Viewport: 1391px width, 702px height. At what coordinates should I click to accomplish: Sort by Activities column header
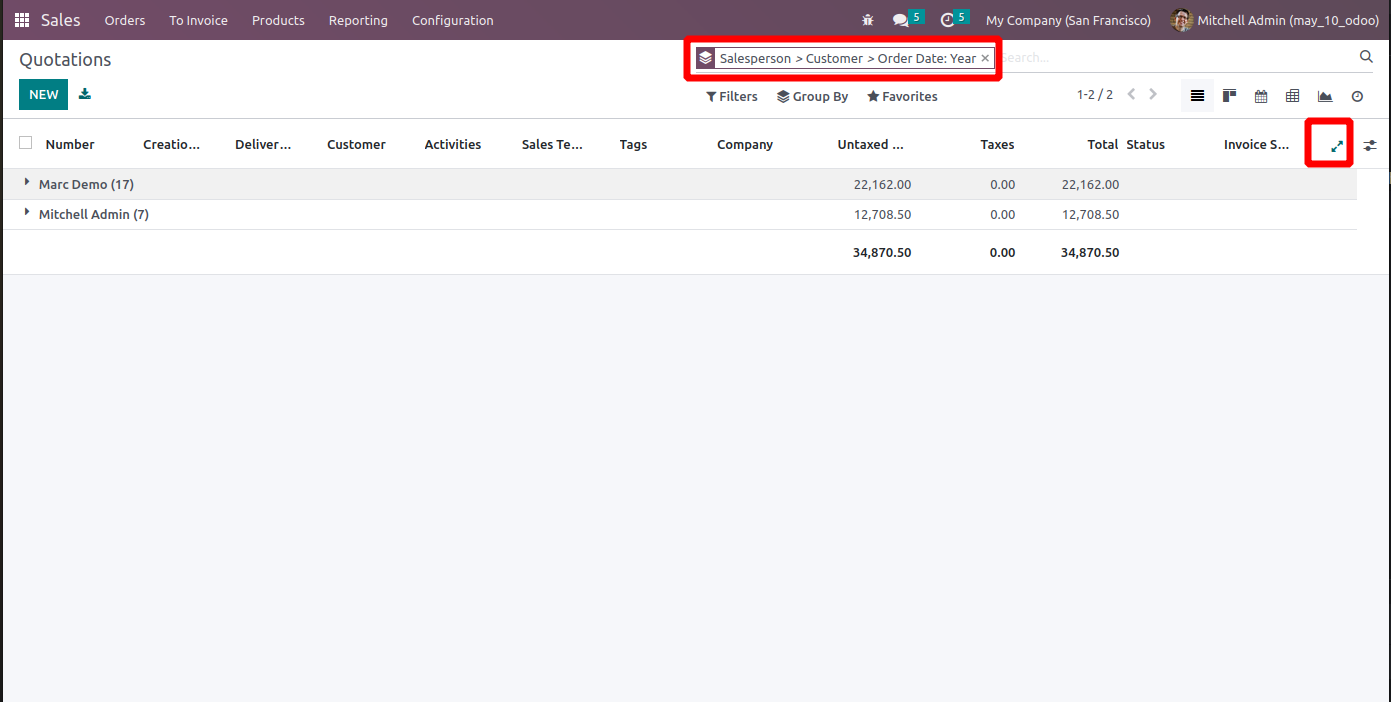(453, 144)
